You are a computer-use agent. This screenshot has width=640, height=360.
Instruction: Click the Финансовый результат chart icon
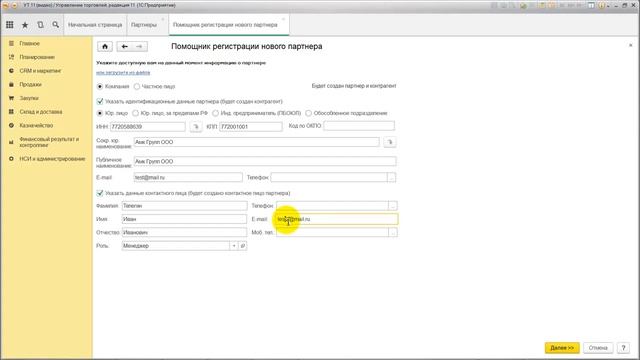[11, 142]
